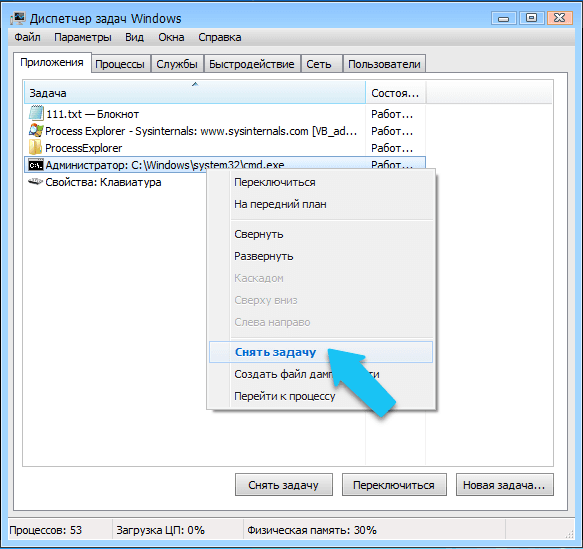Open the Параметры menu
This screenshot has width=583, height=549.
tap(83, 37)
